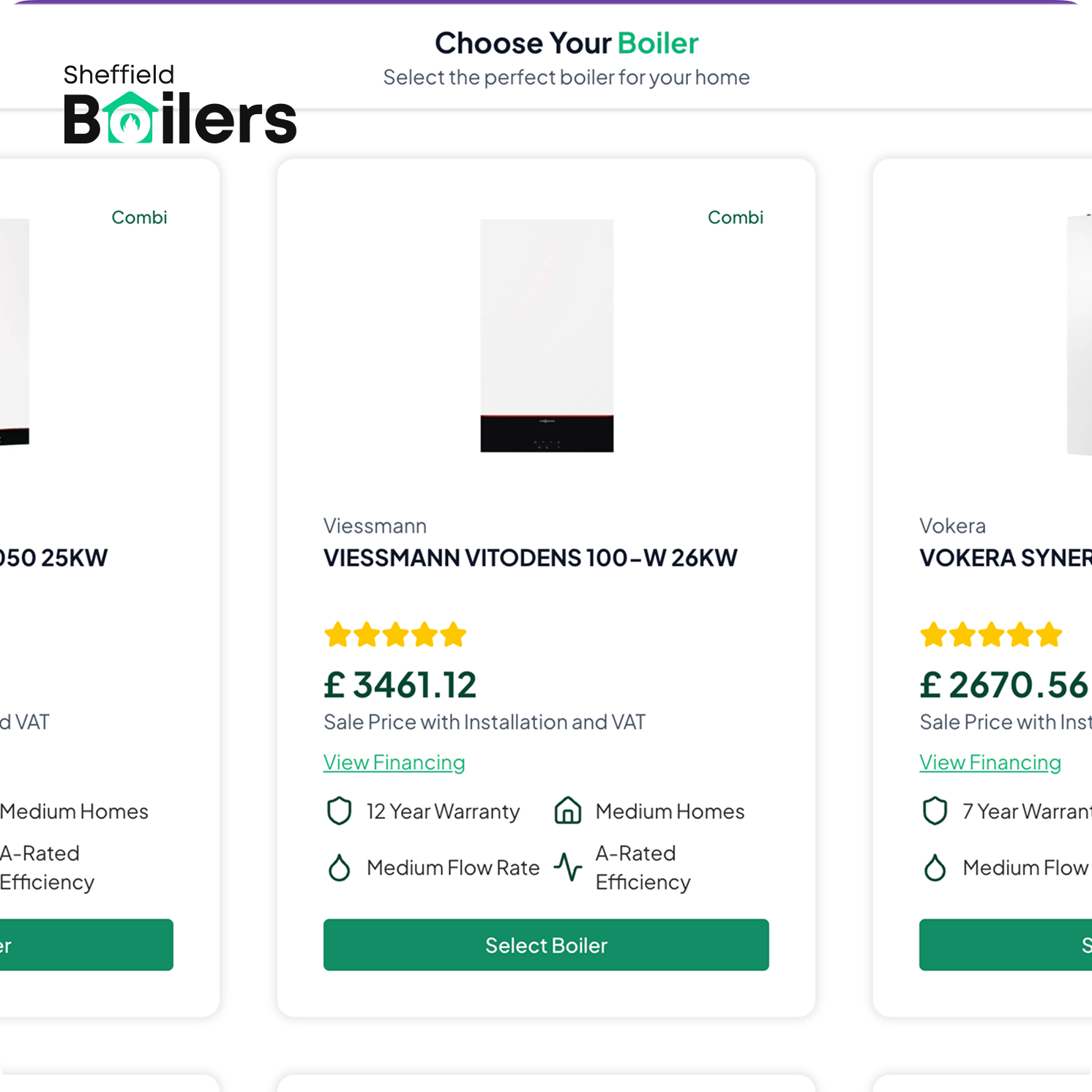This screenshot has height=1092, width=1092.
Task: Click the shield icon on the Vokera card
Action: click(x=935, y=812)
